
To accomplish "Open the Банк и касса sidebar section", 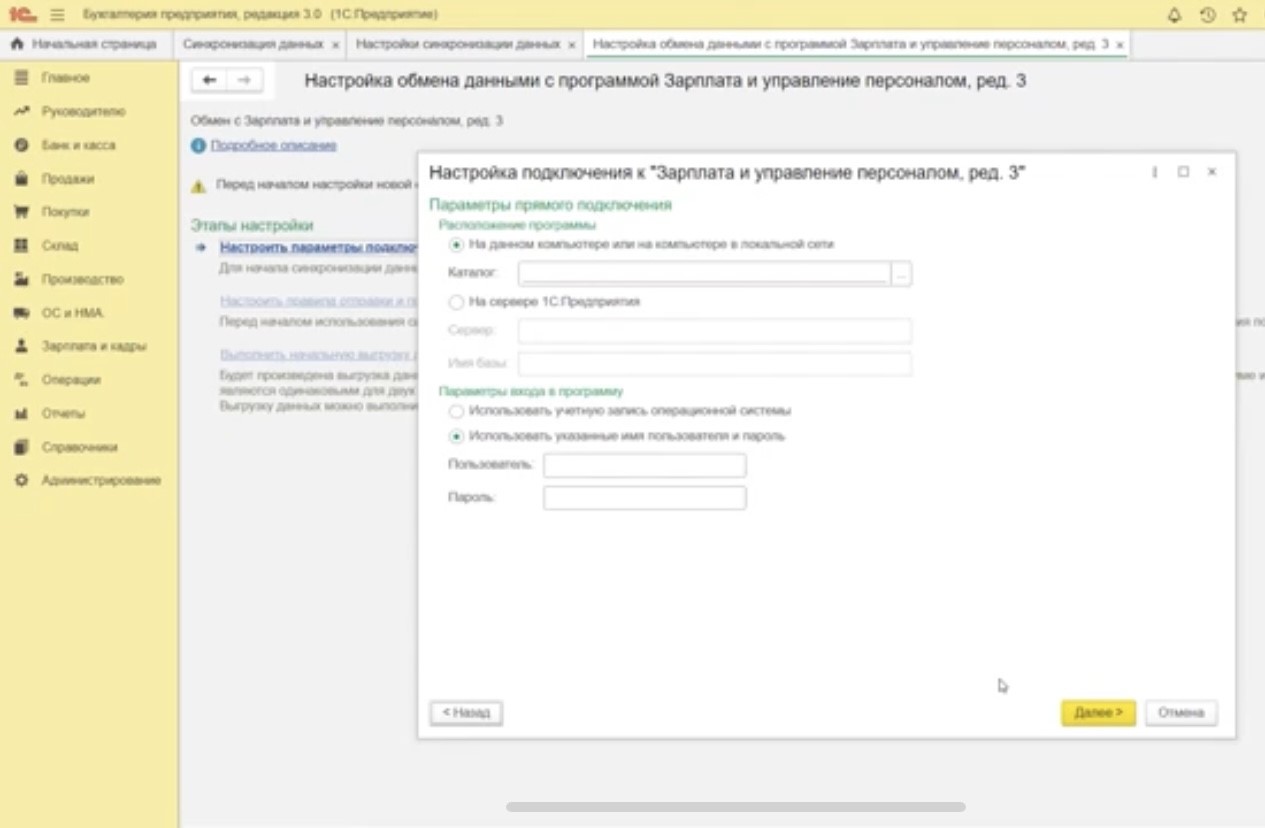I will [x=78, y=145].
